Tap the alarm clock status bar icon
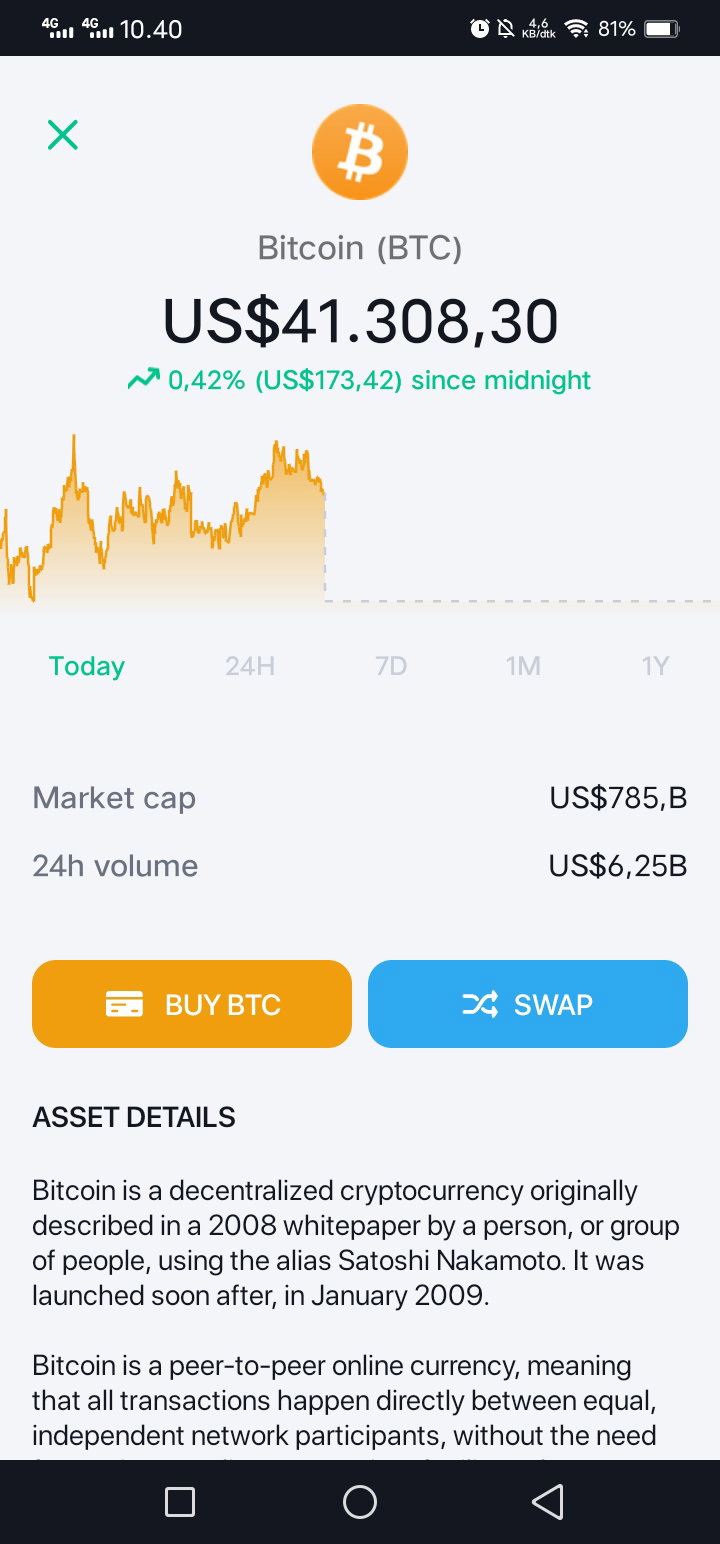 480,29
